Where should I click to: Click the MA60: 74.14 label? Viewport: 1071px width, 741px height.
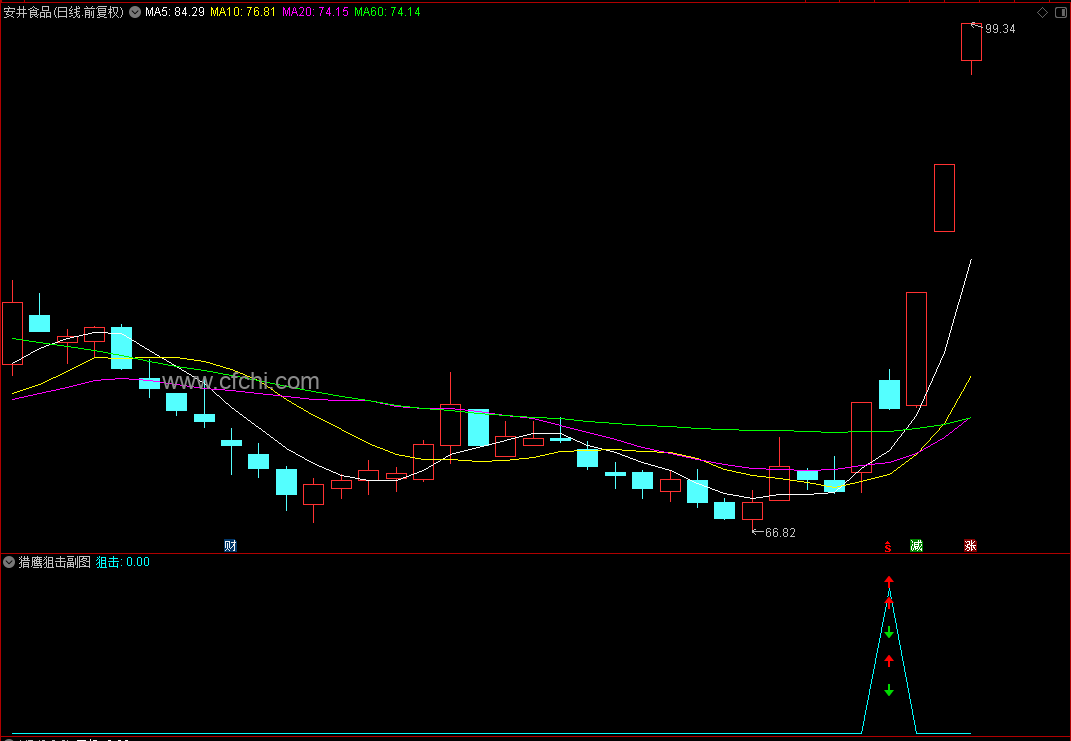click(387, 12)
